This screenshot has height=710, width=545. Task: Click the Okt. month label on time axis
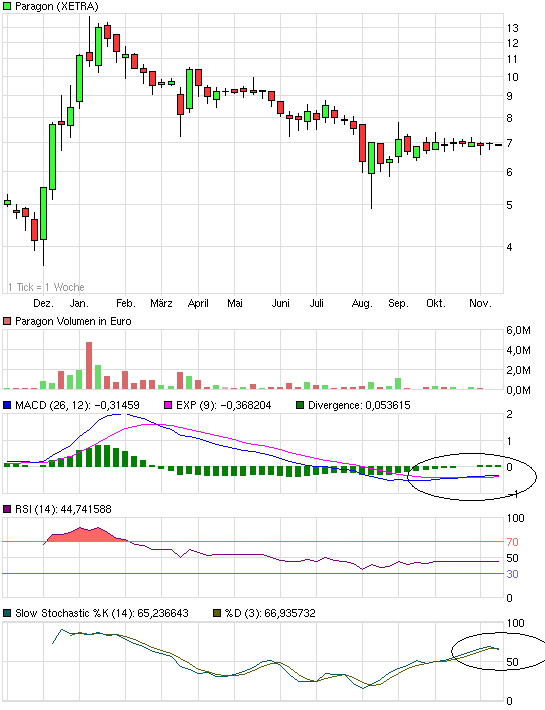[x=435, y=303]
